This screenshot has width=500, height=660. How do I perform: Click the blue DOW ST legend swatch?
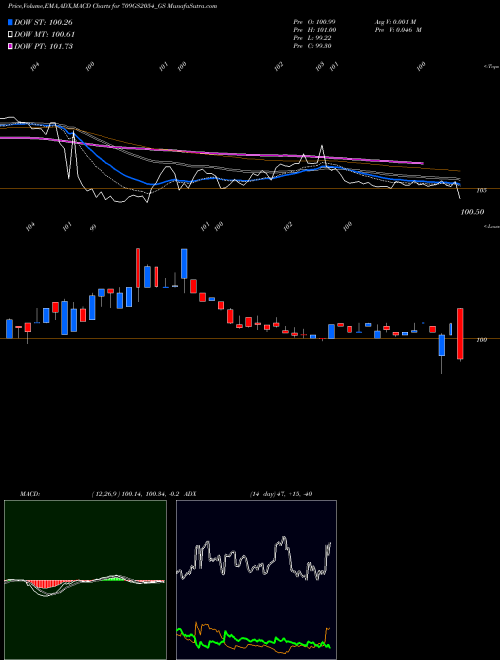coord(10,22)
